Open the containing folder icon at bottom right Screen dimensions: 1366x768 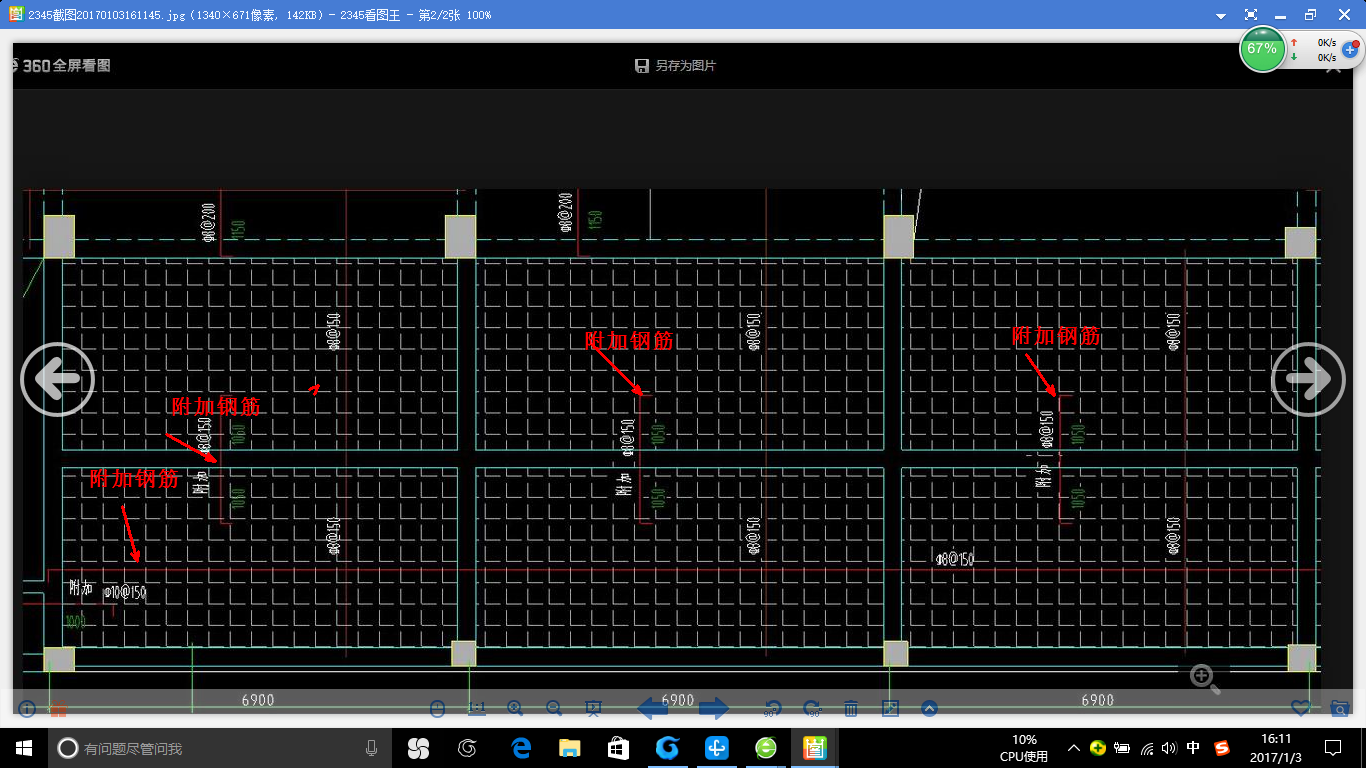pos(1340,708)
